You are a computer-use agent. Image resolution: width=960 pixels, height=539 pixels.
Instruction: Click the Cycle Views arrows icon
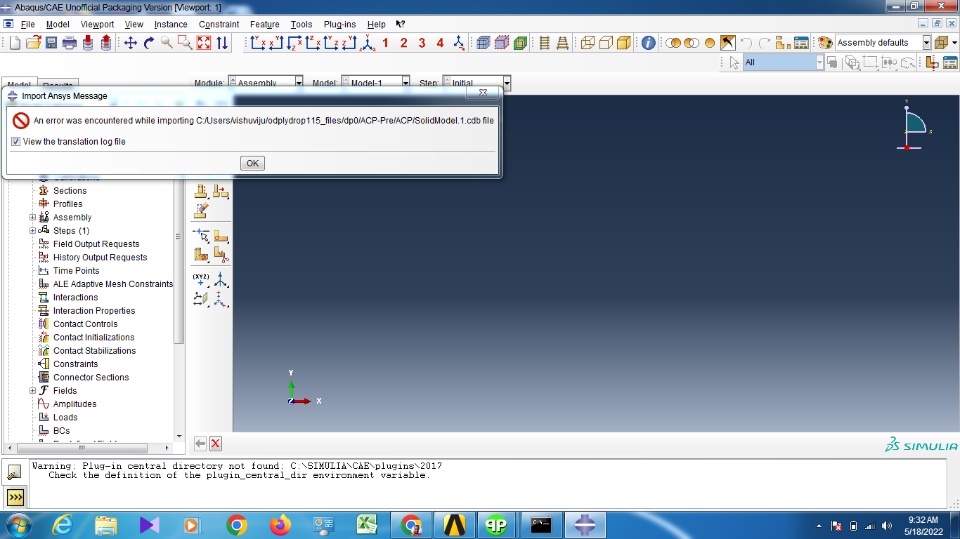point(222,43)
